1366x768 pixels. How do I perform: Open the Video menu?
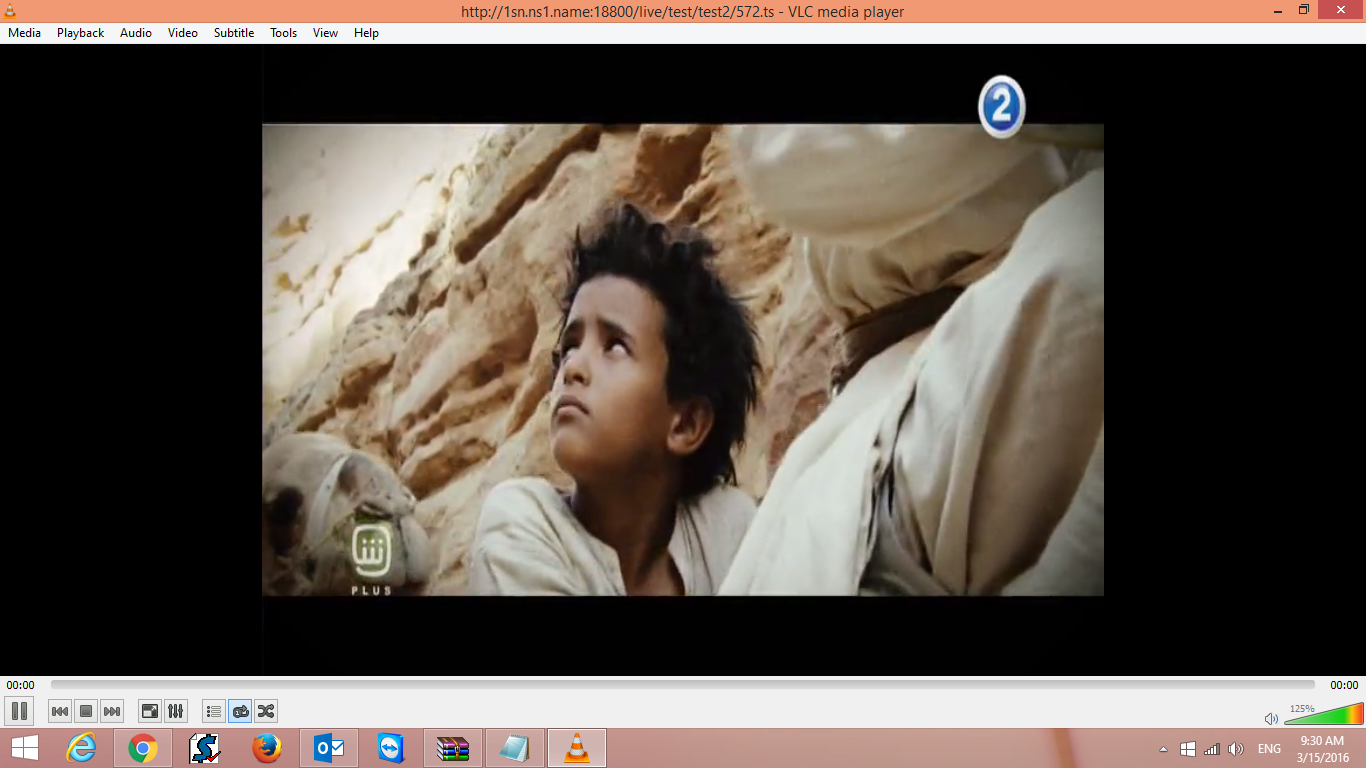click(183, 33)
